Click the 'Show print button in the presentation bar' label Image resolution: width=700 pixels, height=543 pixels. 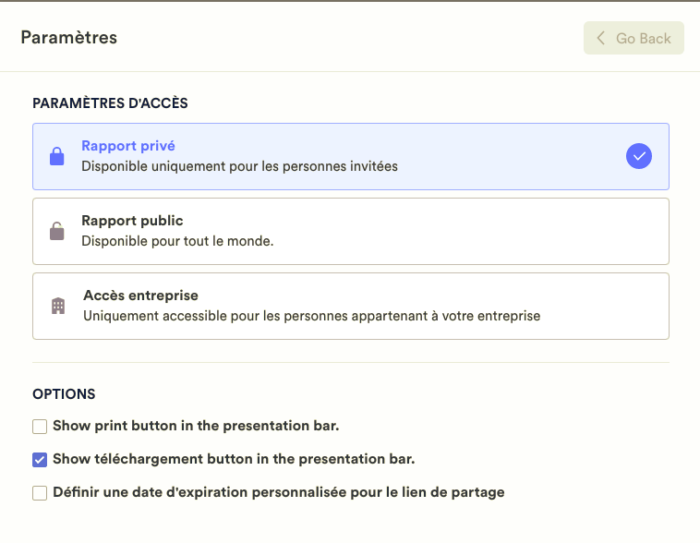[196, 426]
